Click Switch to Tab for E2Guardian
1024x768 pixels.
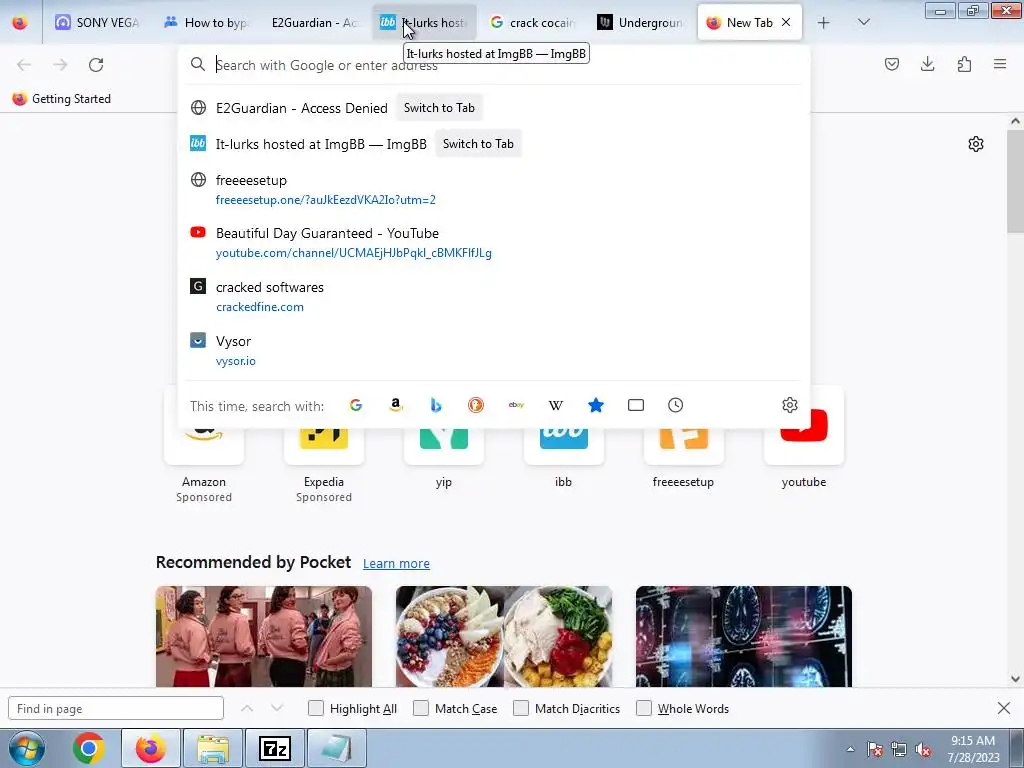(439, 108)
